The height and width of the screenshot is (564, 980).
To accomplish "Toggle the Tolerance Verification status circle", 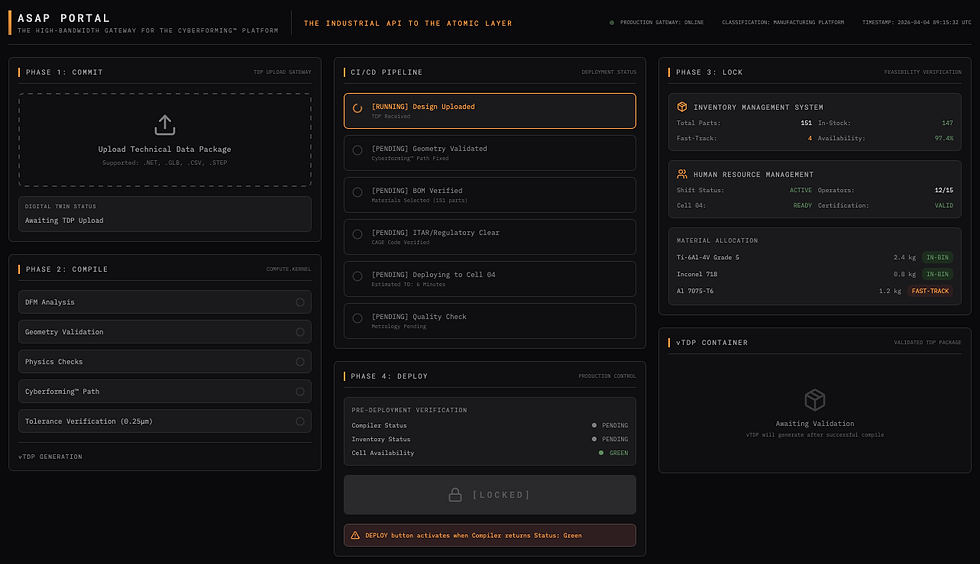I will (300, 421).
